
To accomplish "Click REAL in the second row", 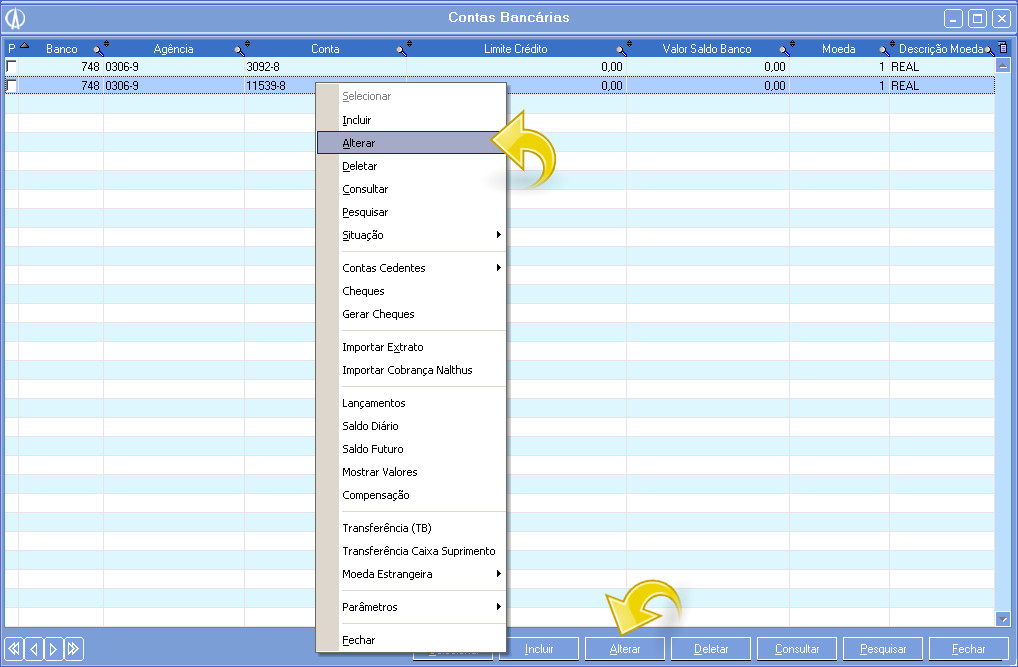I will 905,85.
